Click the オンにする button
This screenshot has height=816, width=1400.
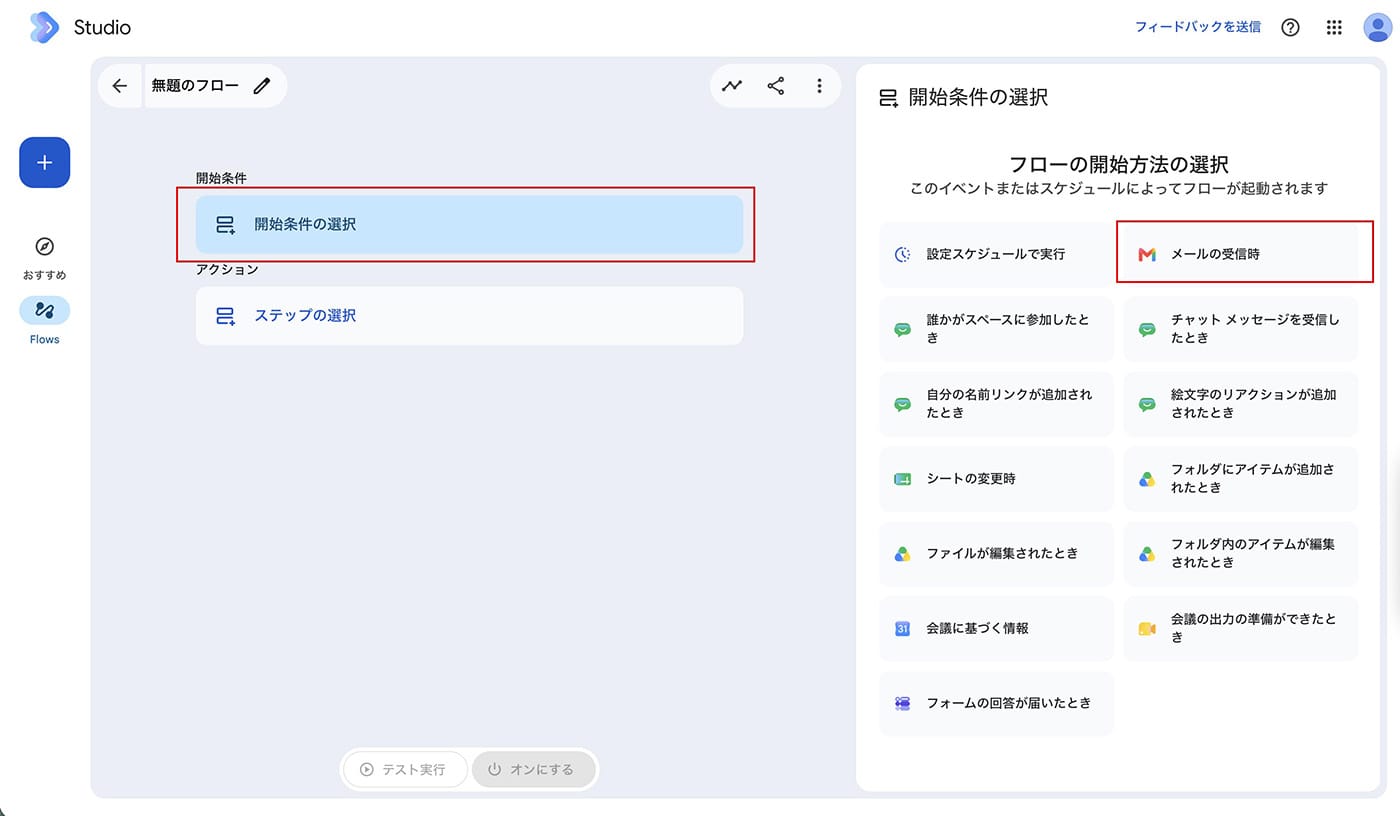pos(534,769)
